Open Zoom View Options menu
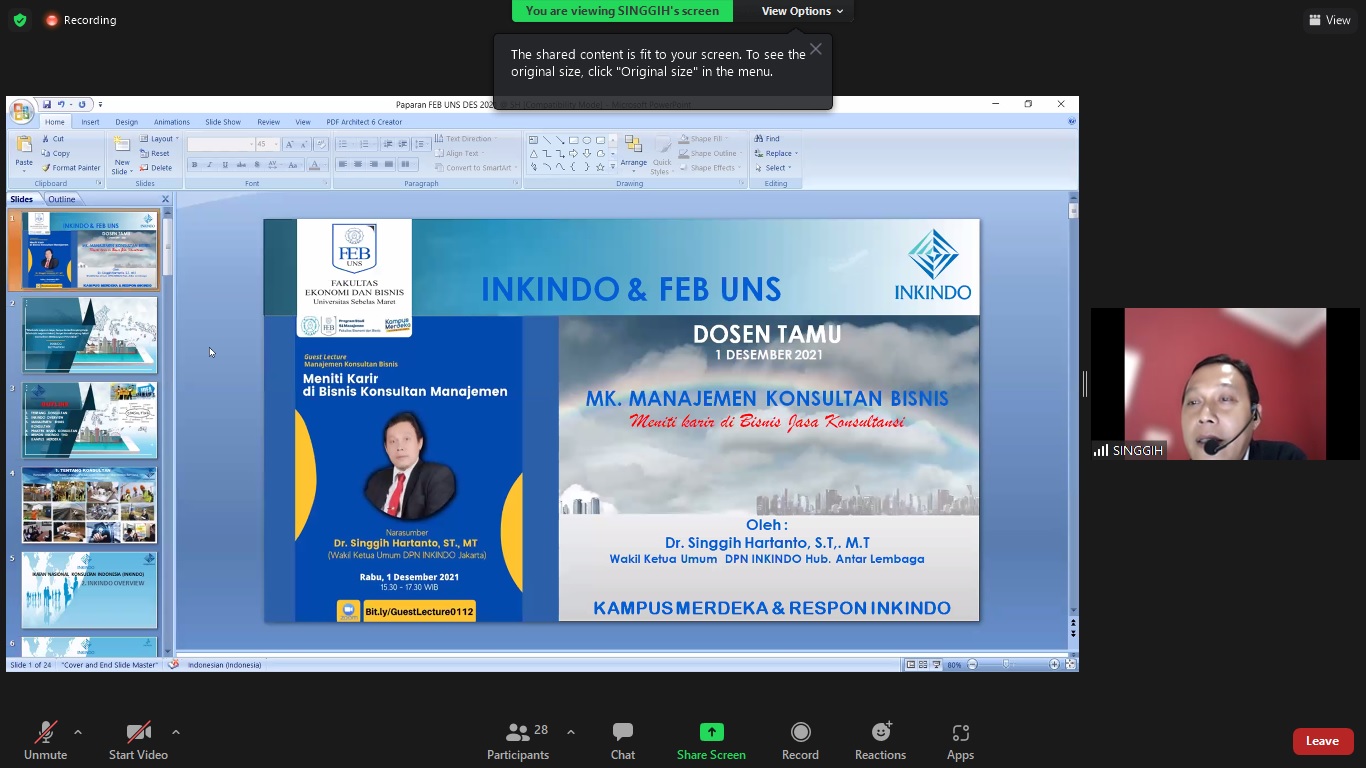 click(802, 11)
